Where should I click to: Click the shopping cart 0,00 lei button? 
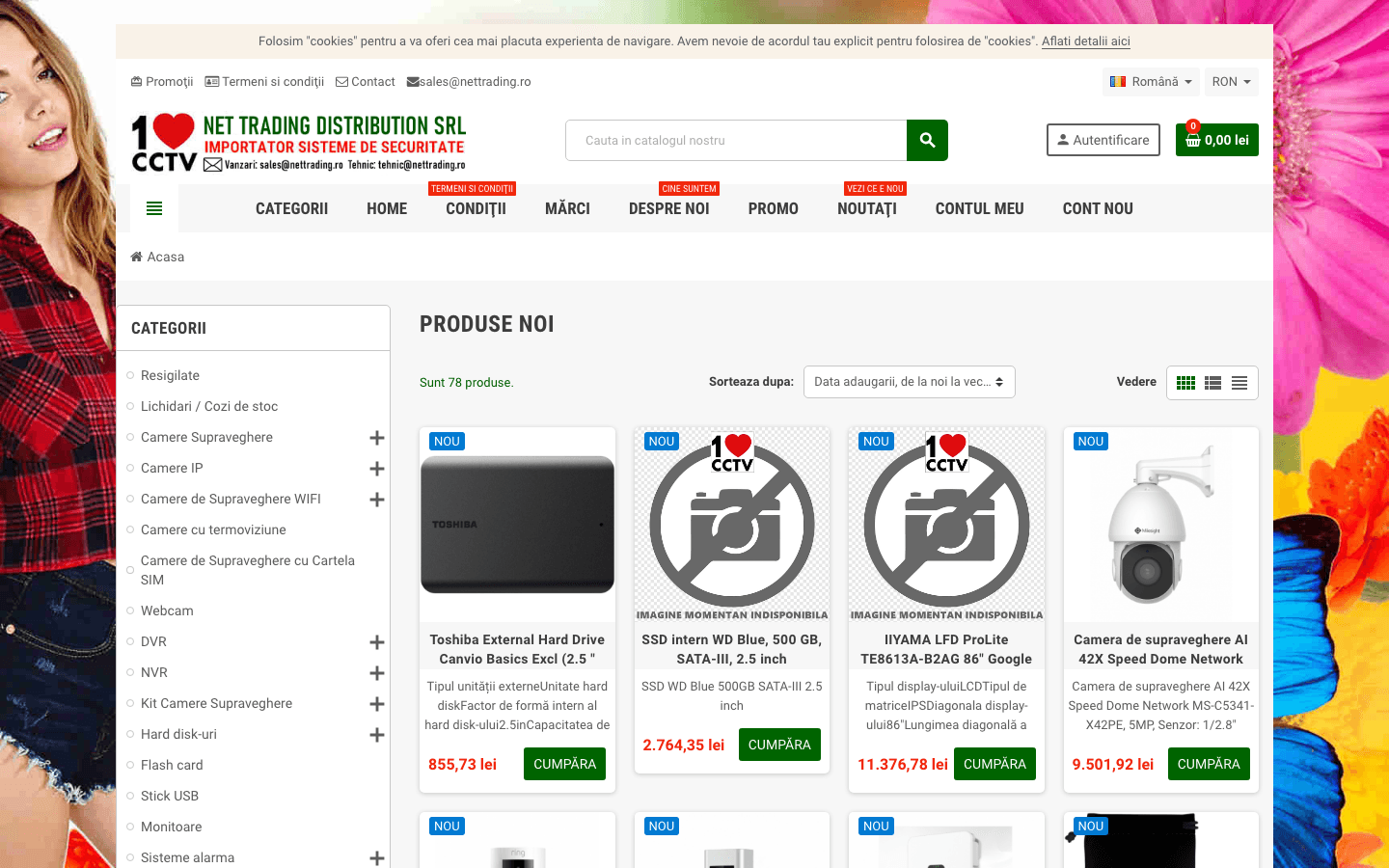coord(1217,140)
